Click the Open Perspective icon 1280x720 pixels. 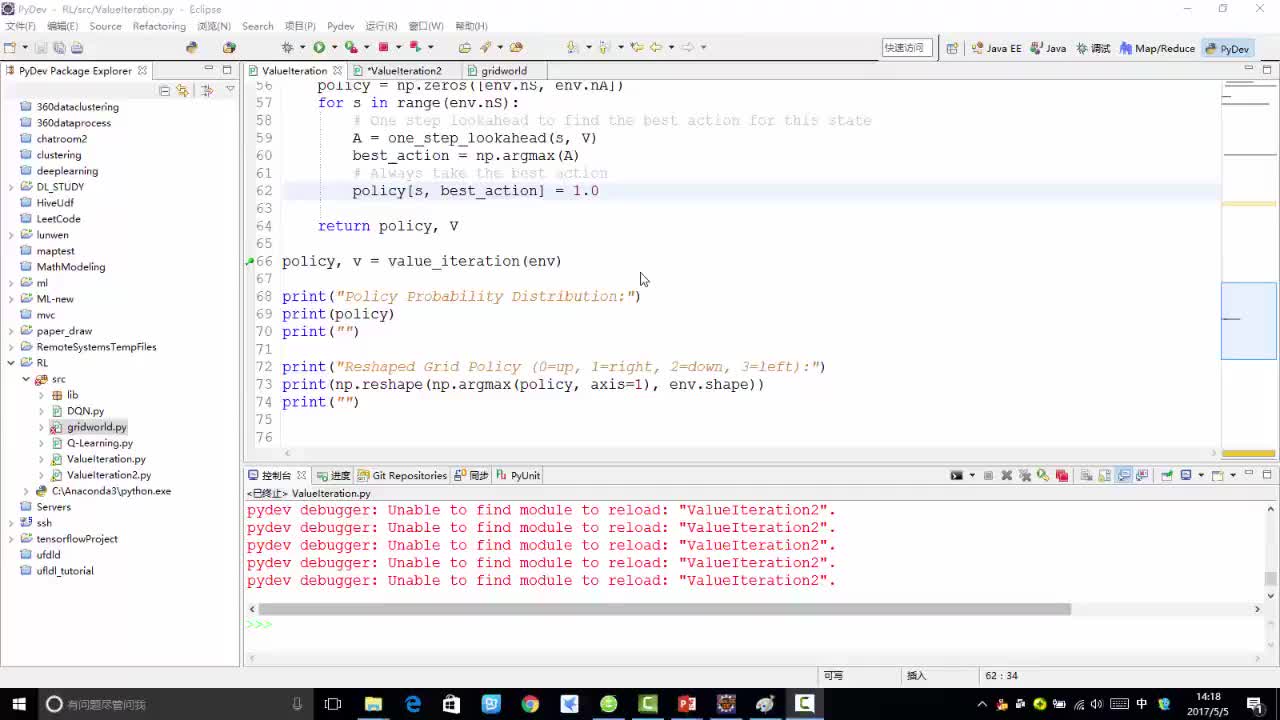(952, 48)
